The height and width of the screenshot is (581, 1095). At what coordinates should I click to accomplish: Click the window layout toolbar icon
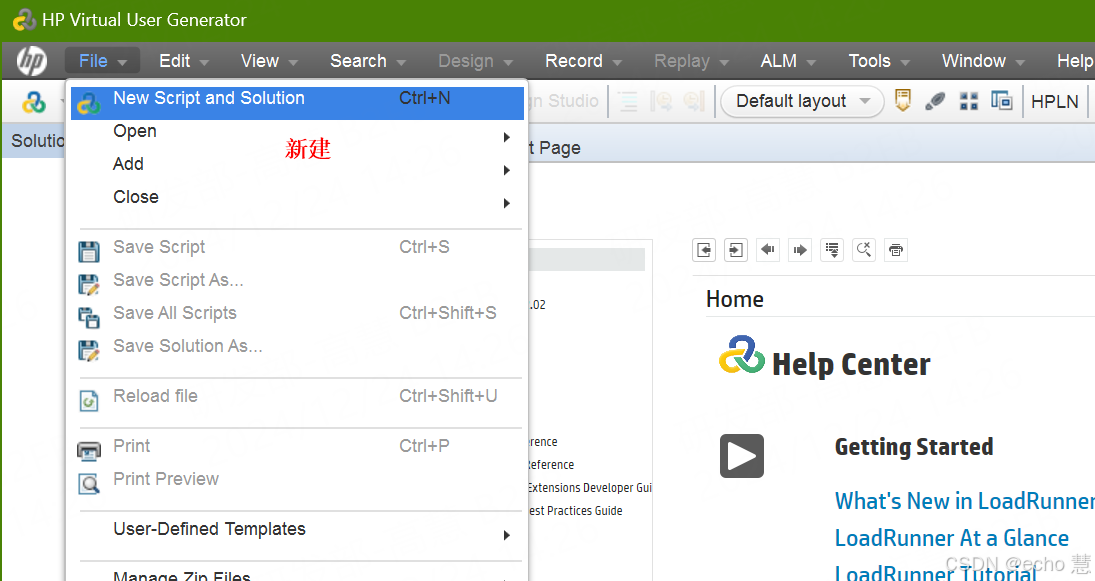(1001, 101)
